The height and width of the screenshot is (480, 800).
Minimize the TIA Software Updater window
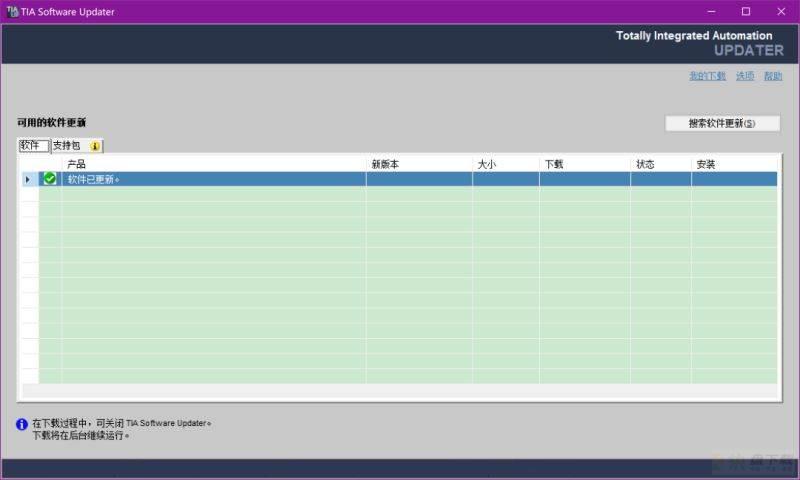[x=711, y=11]
